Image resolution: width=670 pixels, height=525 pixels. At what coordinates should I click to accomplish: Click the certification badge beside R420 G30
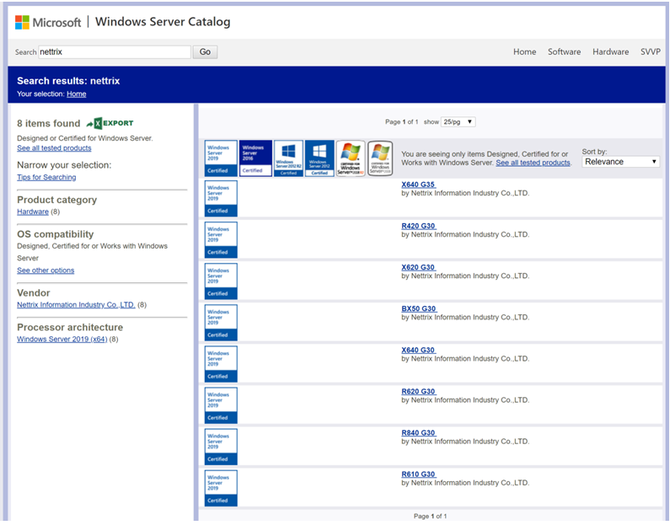(221, 240)
